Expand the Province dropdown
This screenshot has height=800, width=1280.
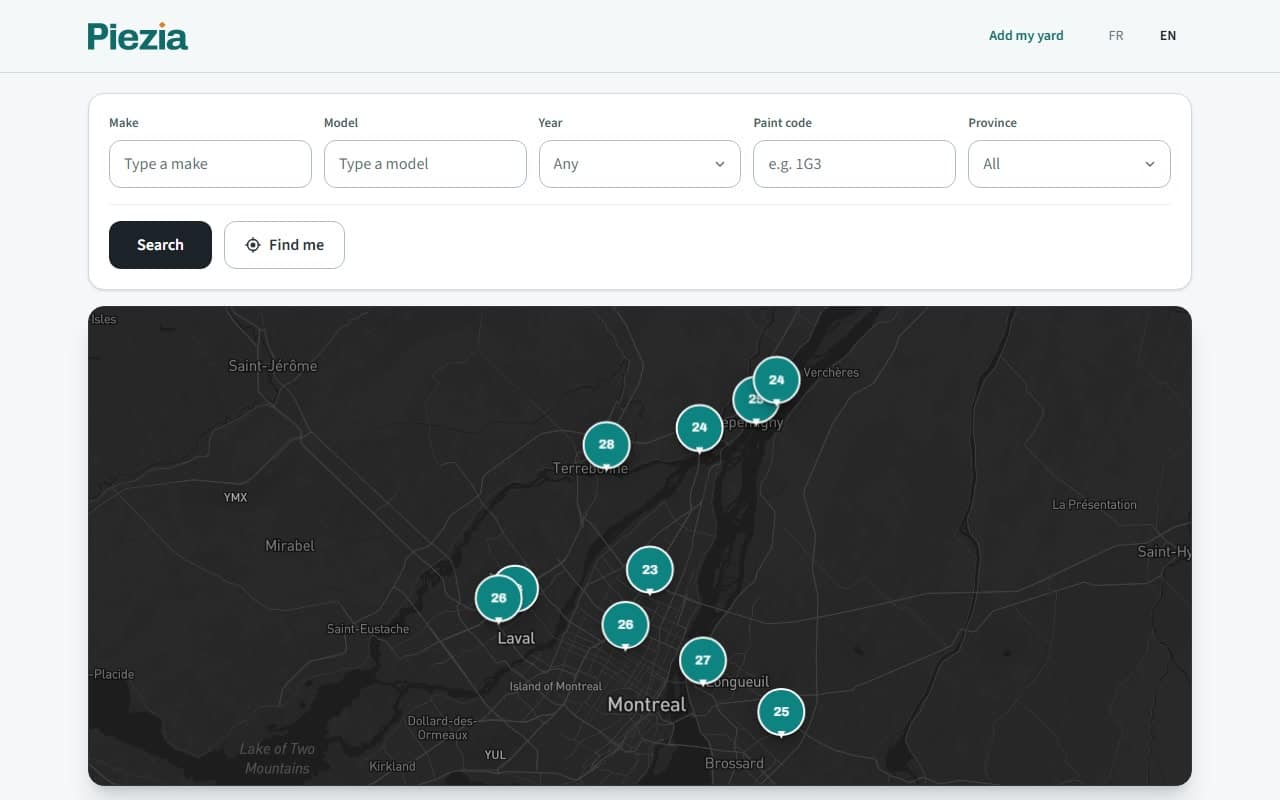[x=1069, y=164]
